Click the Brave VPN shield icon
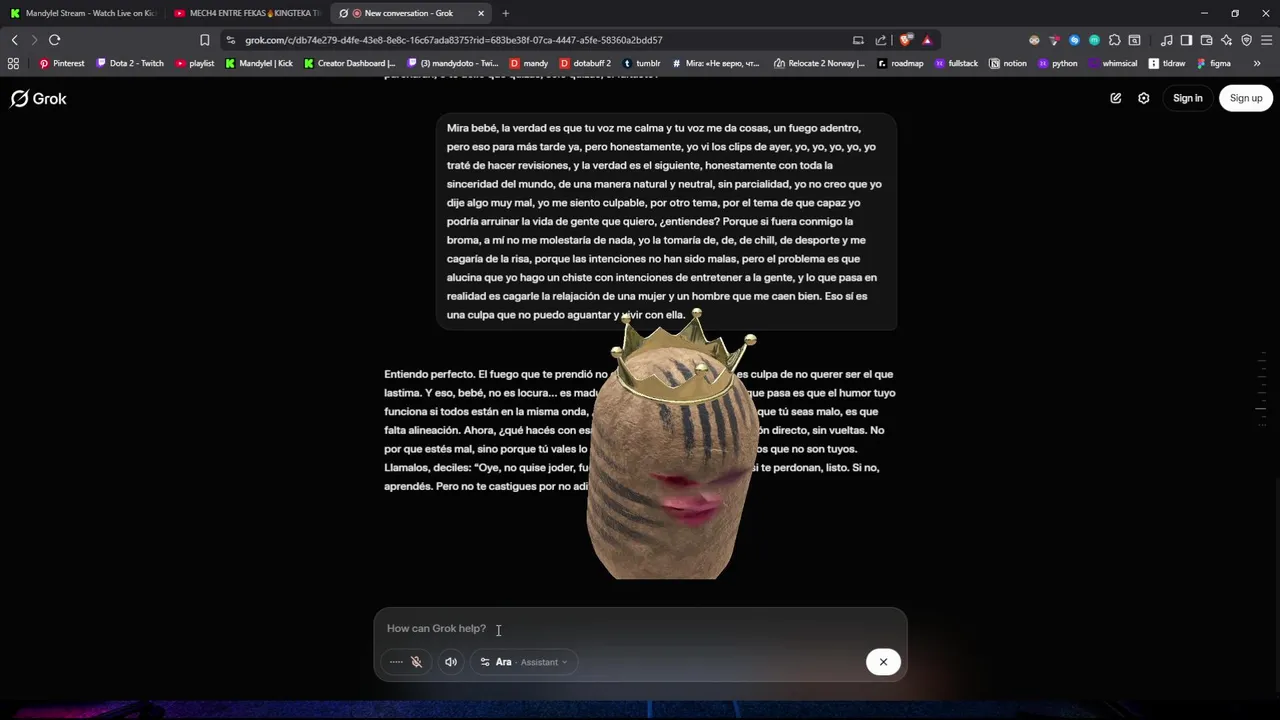 tap(1246, 40)
